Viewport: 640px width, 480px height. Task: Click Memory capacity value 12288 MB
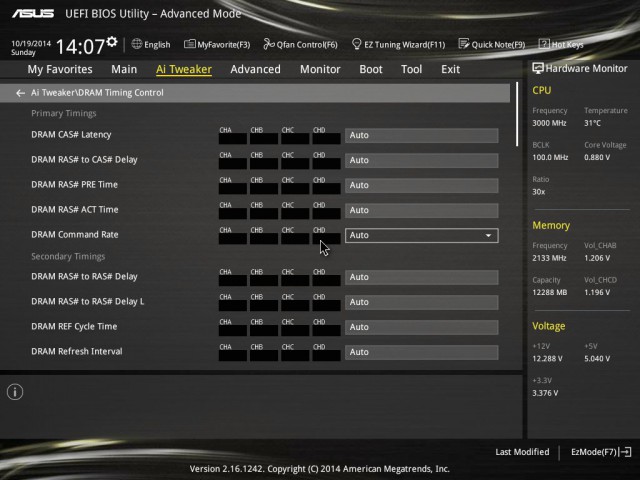pyautogui.click(x=549, y=292)
